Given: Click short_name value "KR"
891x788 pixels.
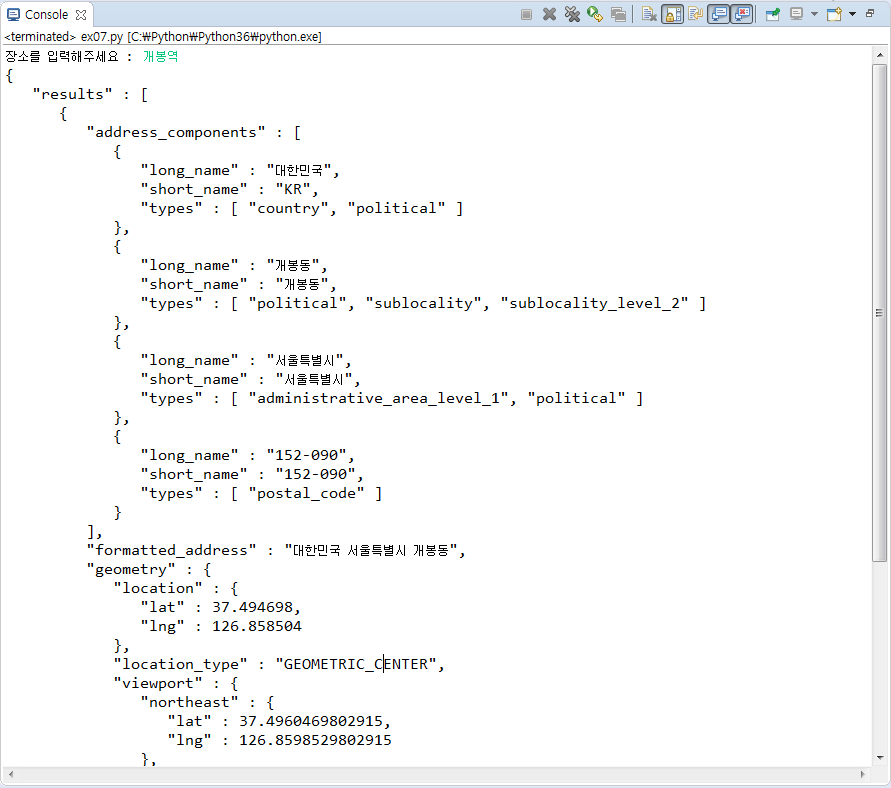Looking at the screenshot, I should click(x=293, y=189).
